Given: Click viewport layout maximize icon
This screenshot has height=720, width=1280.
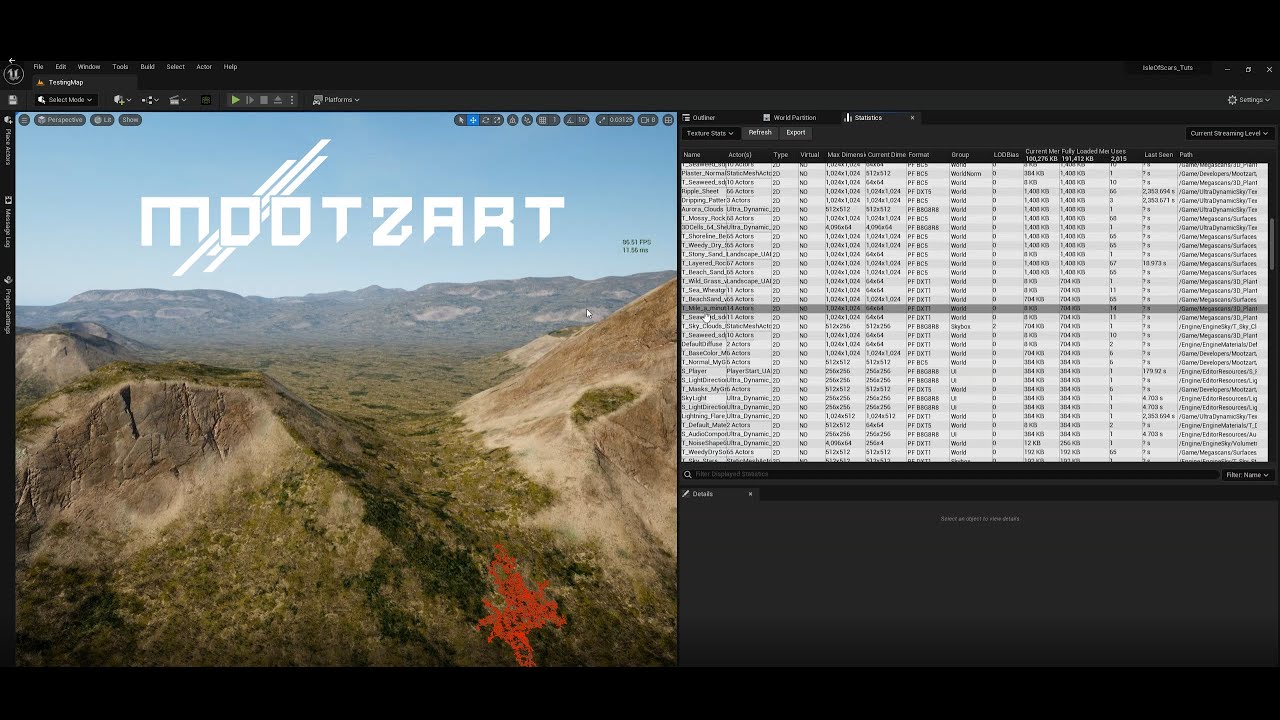Looking at the screenshot, I should point(668,120).
